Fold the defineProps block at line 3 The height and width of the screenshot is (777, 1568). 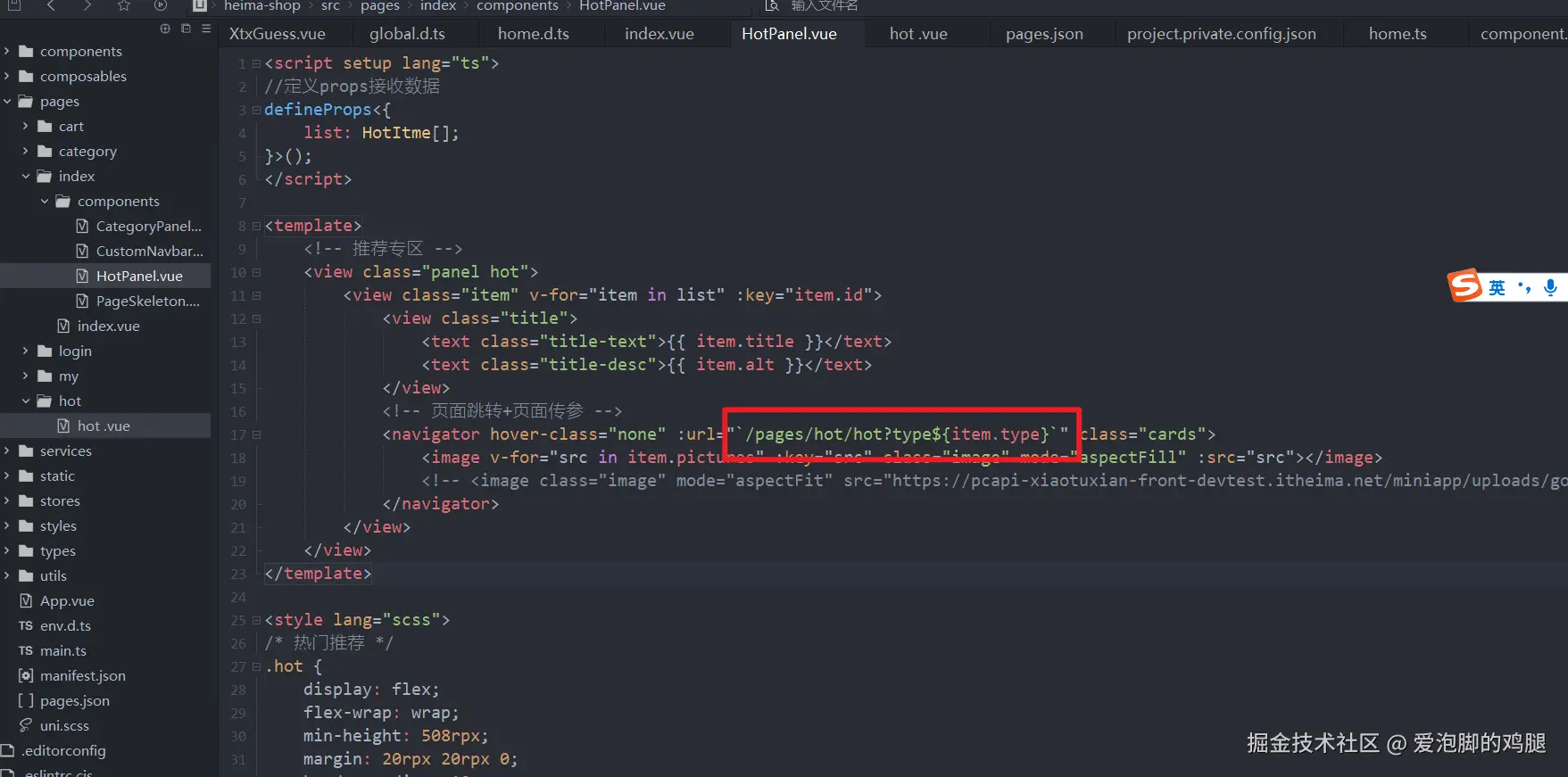(x=257, y=110)
